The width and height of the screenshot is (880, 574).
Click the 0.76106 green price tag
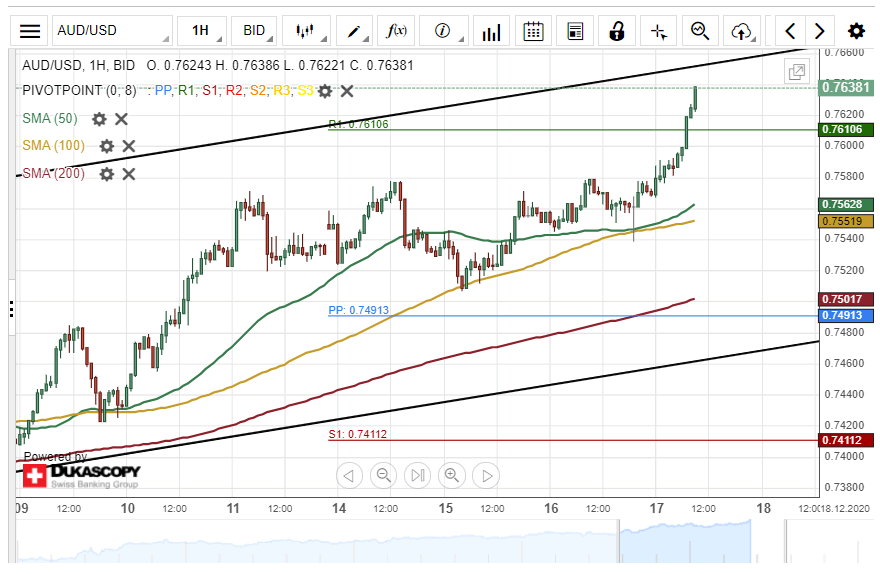tap(846, 130)
